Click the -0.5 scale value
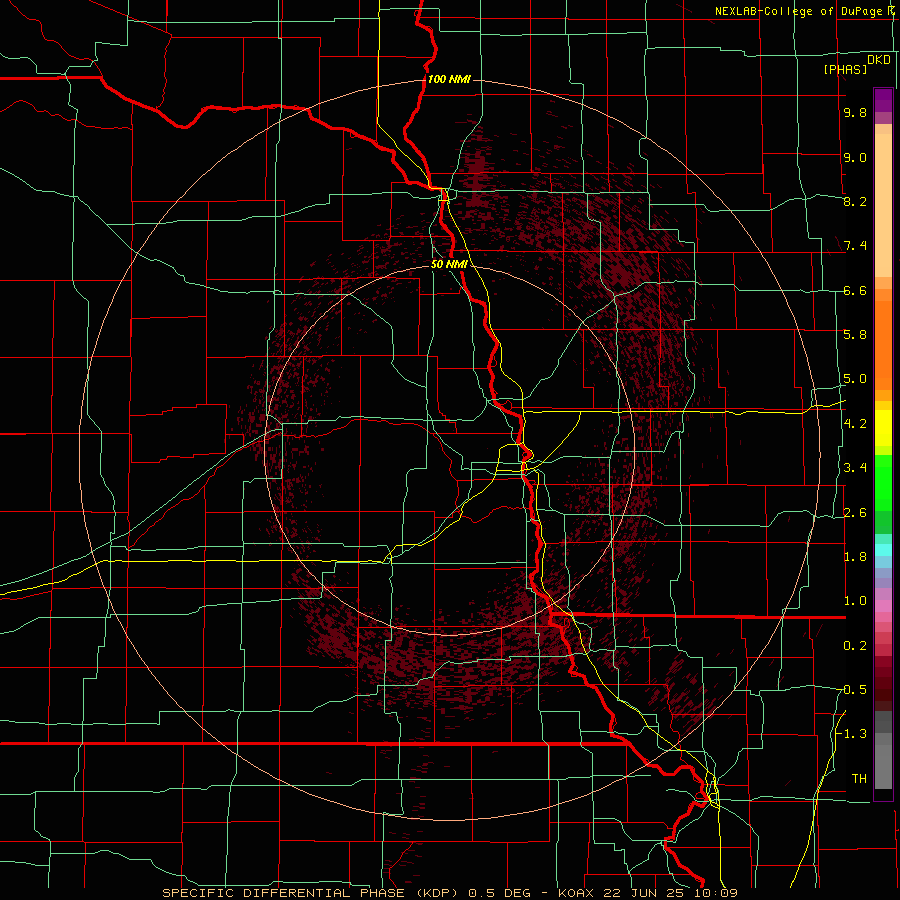Screen dimensions: 900x900 pyautogui.click(x=854, y=689)
